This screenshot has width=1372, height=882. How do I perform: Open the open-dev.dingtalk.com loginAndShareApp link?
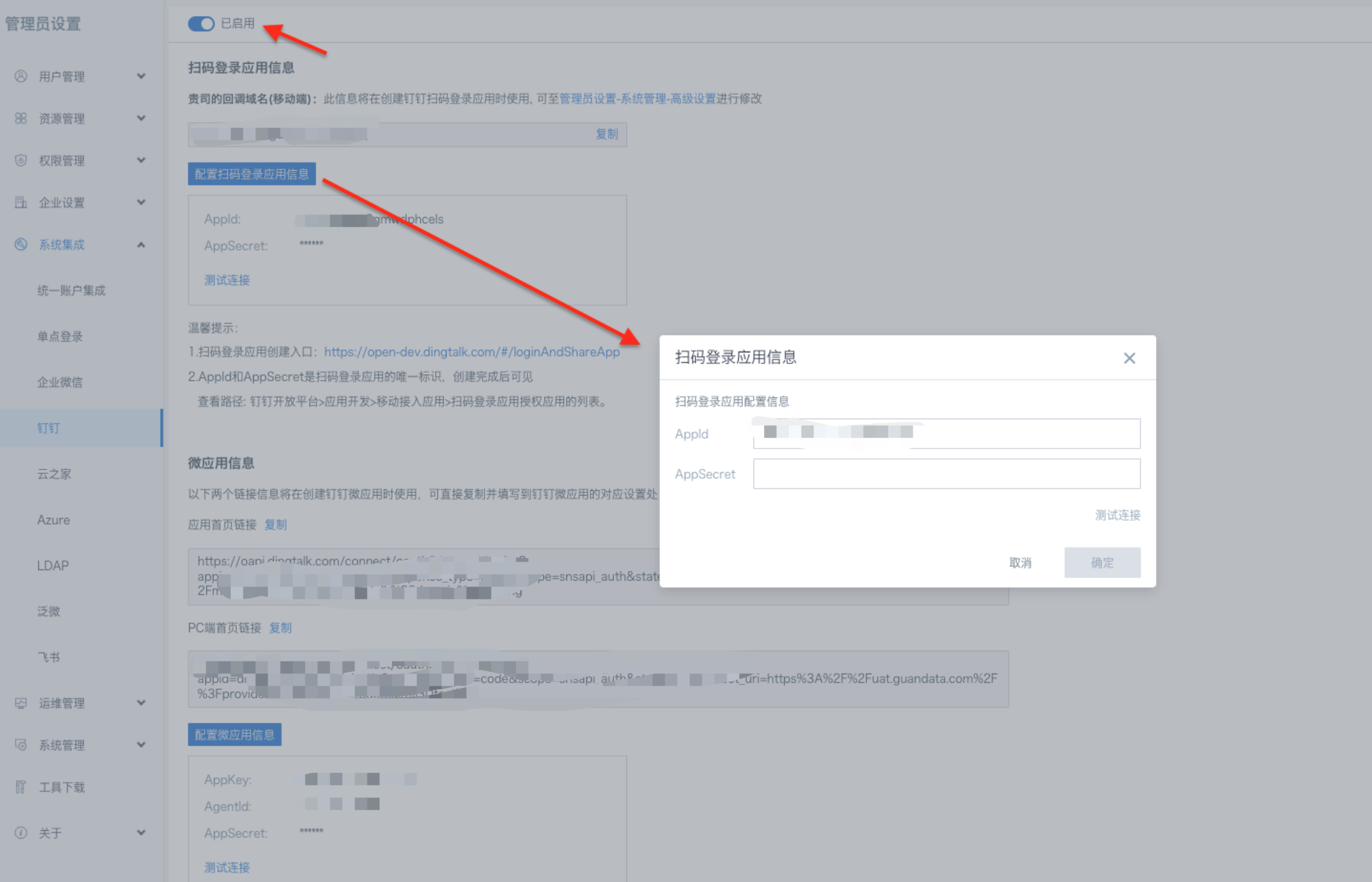coord(472,352)
